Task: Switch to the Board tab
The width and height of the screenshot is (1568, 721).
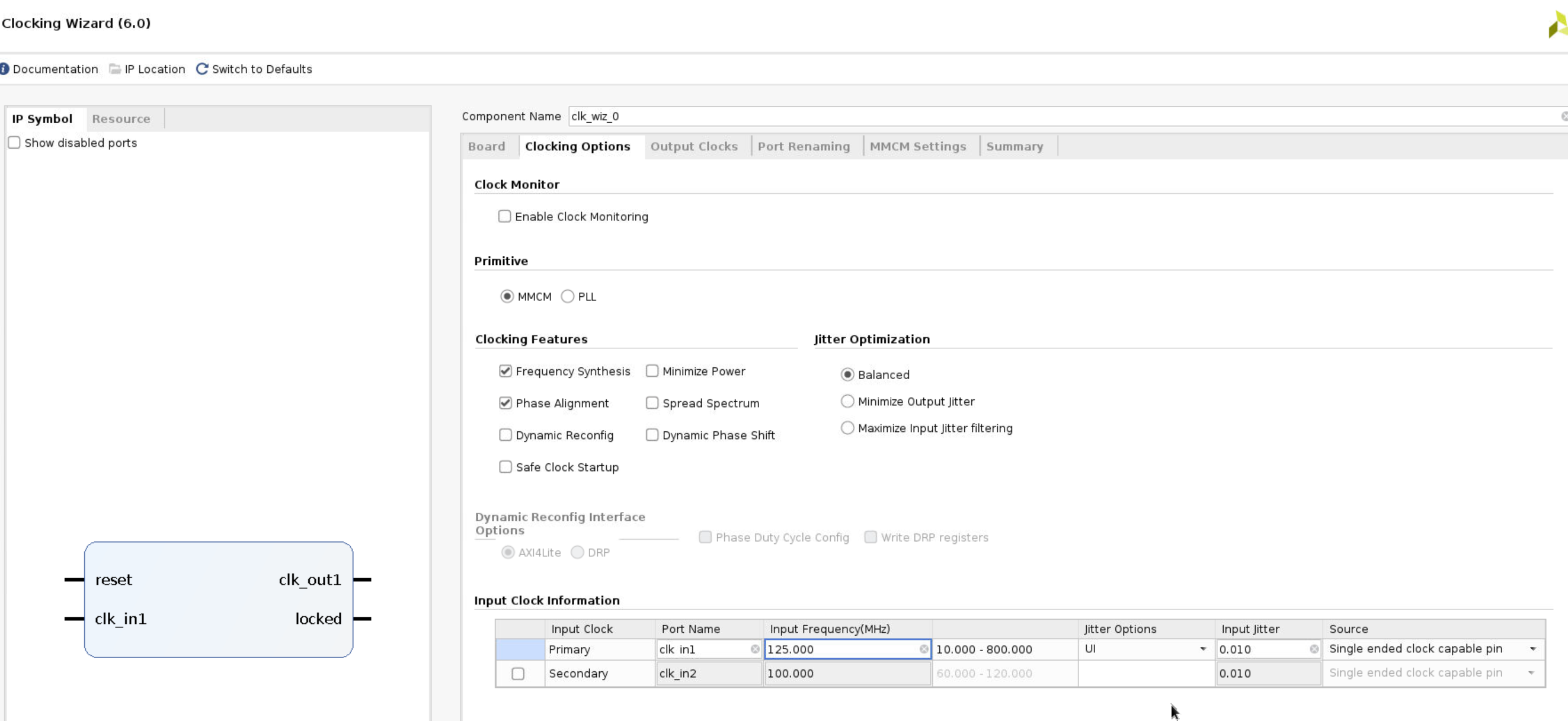Action: [x=487, y=146]
